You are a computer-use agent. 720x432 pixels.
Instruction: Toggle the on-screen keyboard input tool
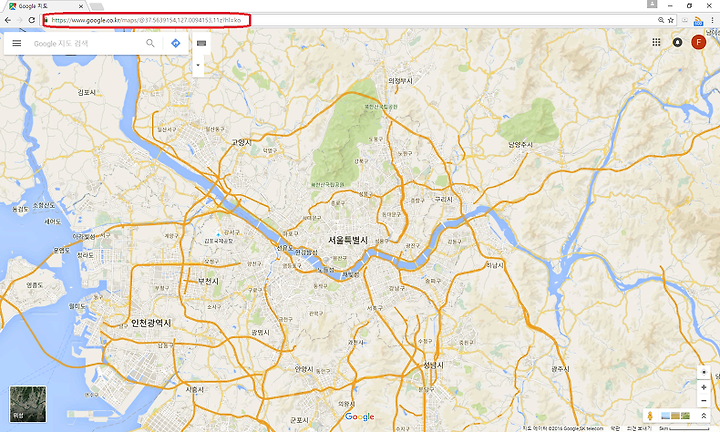click(201, 43)
